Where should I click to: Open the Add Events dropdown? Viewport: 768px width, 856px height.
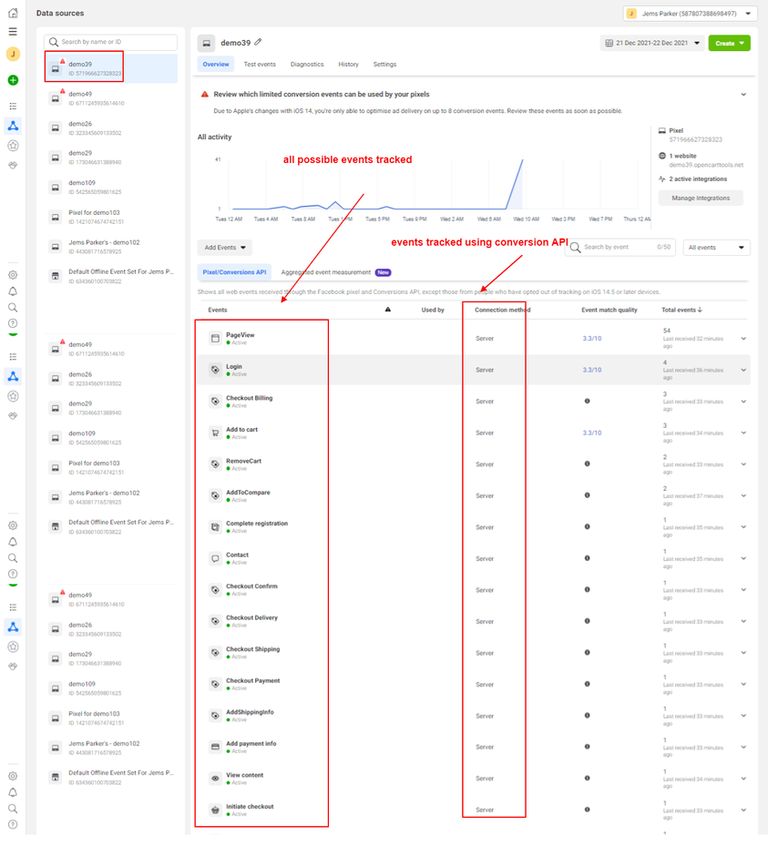point(224,247)
